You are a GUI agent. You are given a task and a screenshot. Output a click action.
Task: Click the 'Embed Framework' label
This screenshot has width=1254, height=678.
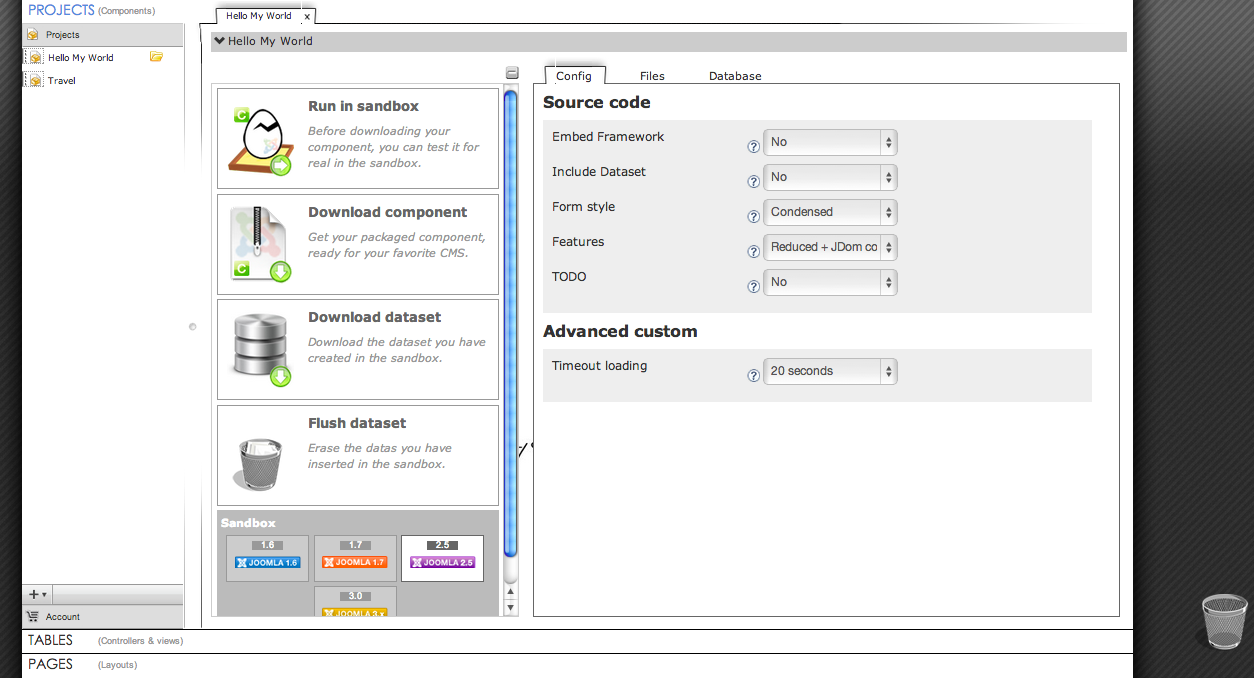coord(608,137)
